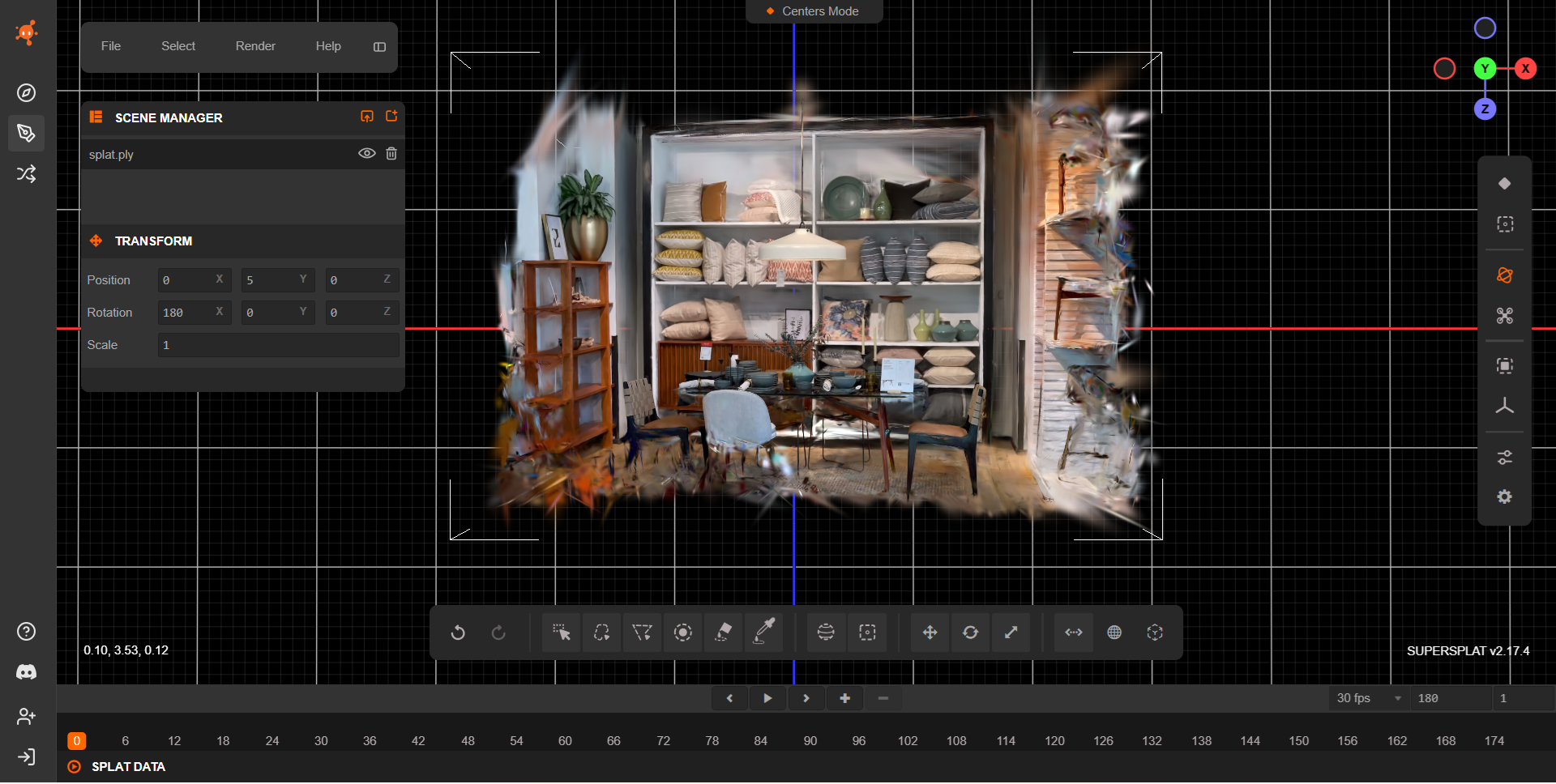The image size is (1556, 784).
Task: Toggle show bounding box icon in right panel
Action: pos(1505,224)
